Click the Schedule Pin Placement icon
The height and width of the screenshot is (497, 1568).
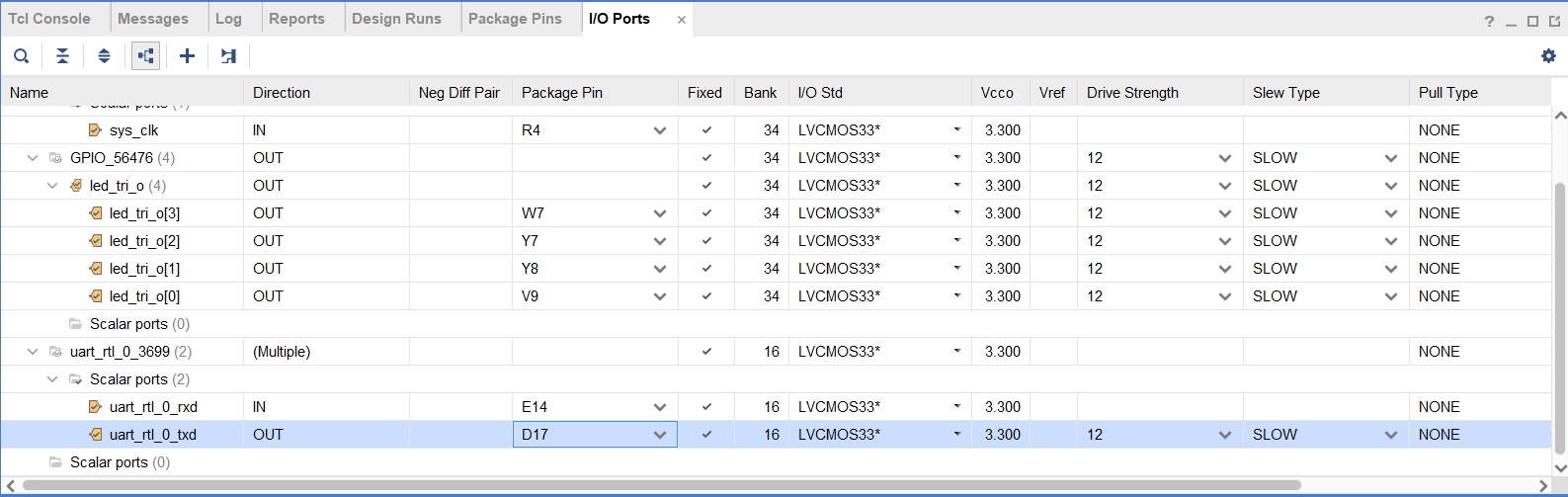(x=228, y=56)
